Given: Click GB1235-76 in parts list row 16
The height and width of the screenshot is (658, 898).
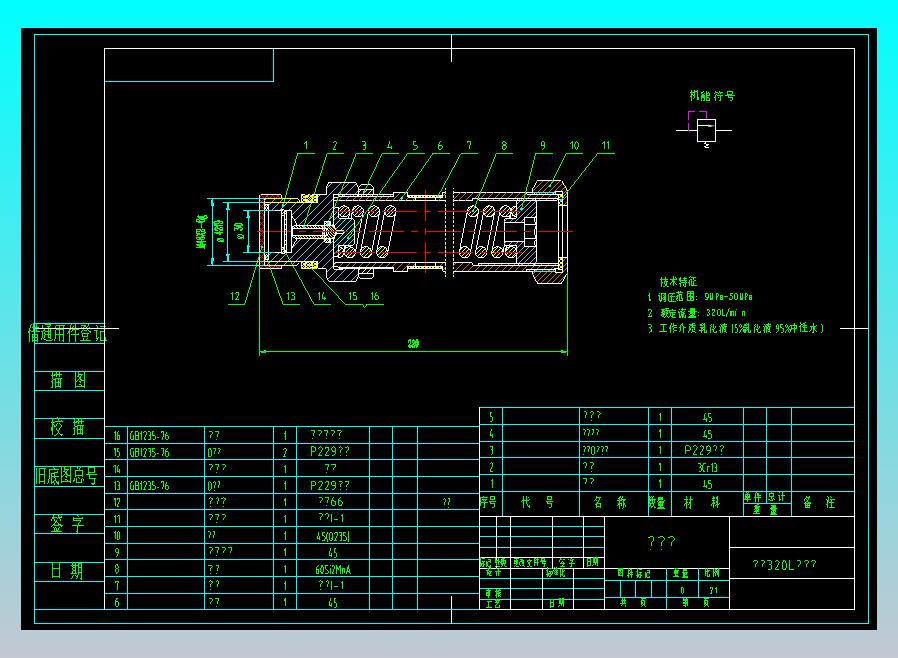Looking at the screenshot, I should [x=149, y=436].
